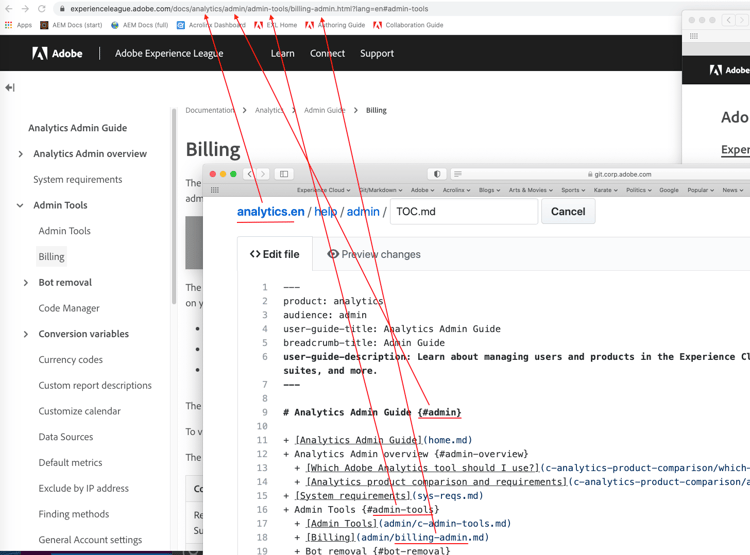This screenshot has height=555, width=750.
Task: Select Finding methods in the sidebar
Action: tap(74, 514)
